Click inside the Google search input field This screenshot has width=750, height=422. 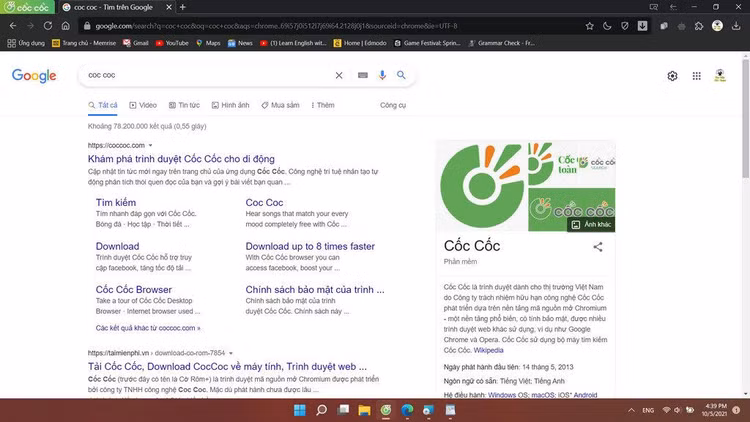click(200, 75)
